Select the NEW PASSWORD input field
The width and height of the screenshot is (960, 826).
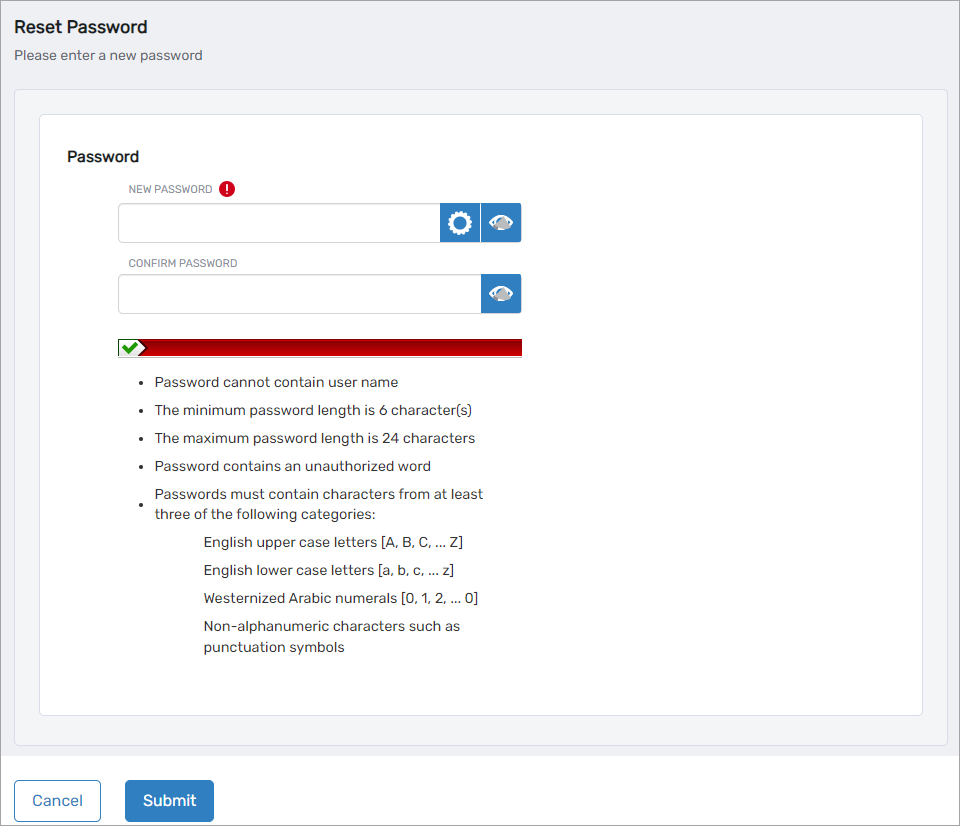point(278,222)
